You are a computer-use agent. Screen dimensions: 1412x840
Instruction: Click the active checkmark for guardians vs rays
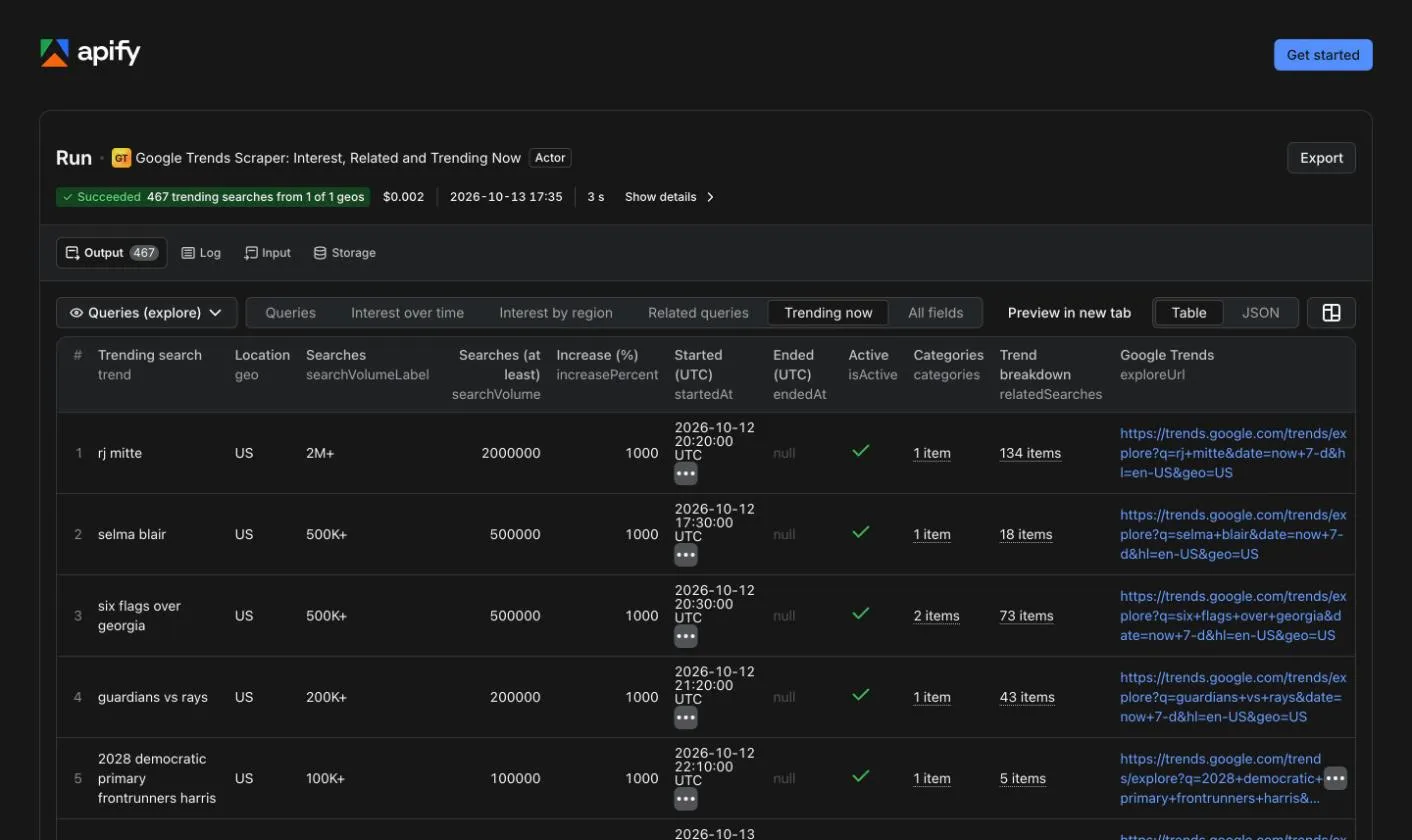(x=860, y=695)
